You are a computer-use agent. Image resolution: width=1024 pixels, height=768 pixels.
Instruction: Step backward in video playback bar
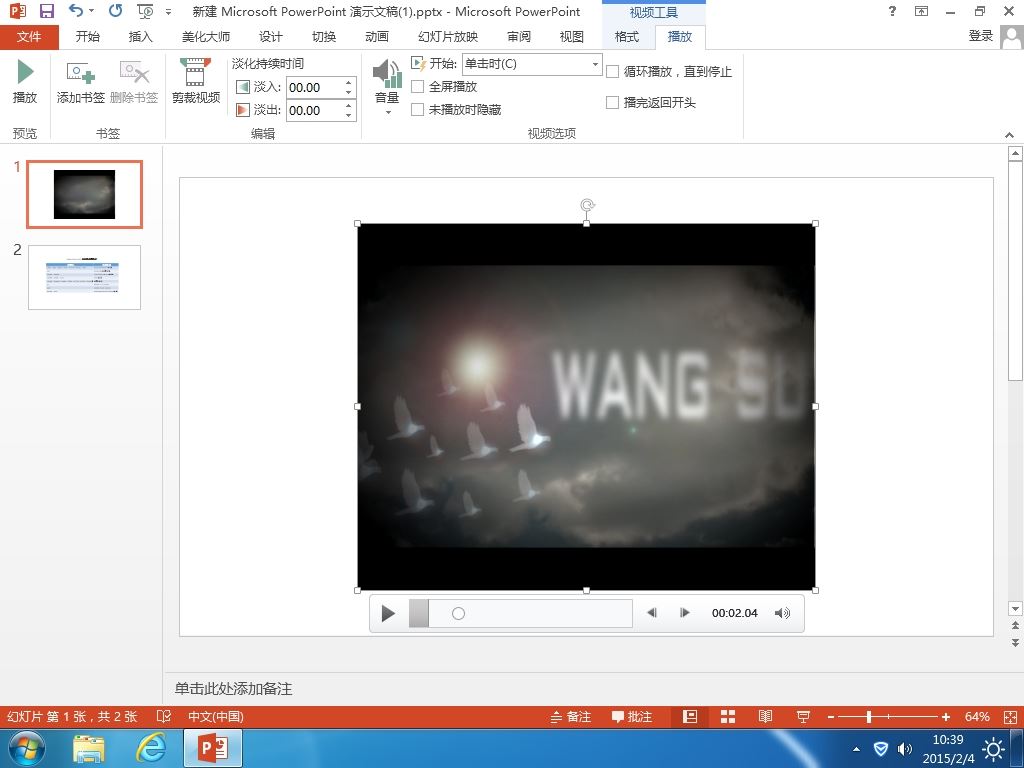click(651, 613)
